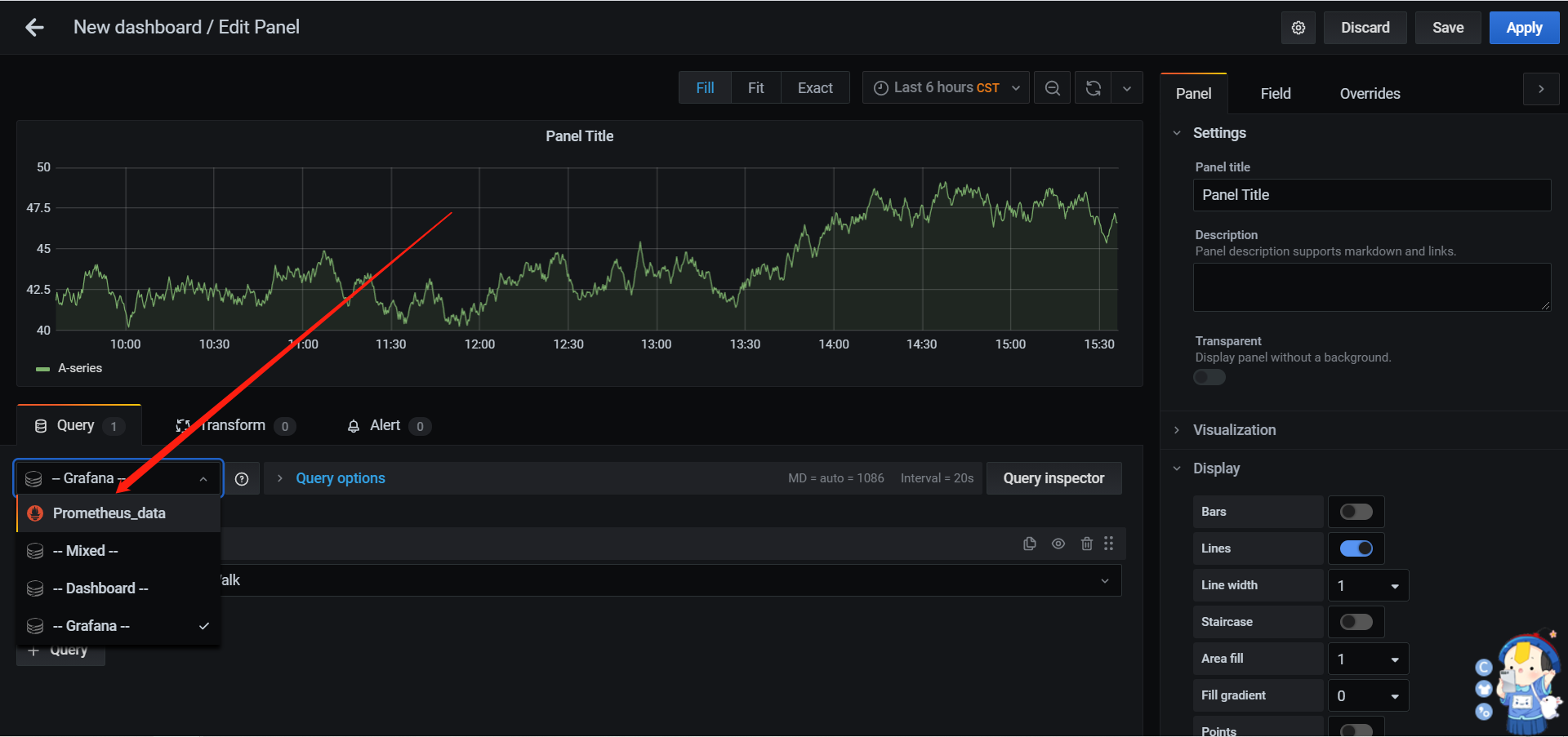Screen dimensions: 1568x737
Task: Click the MD = auto = 1086 text
Action: (x=836, y=478)
